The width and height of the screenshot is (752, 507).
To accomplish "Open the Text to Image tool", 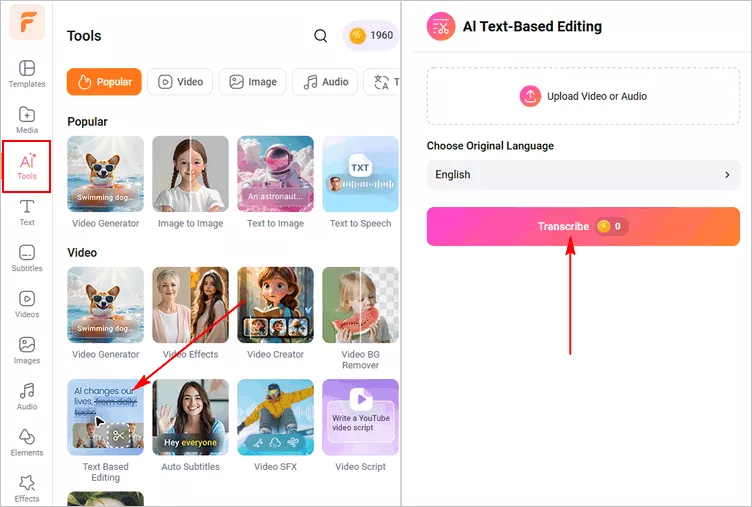I will pyautogui.click(x=275, y=182).
